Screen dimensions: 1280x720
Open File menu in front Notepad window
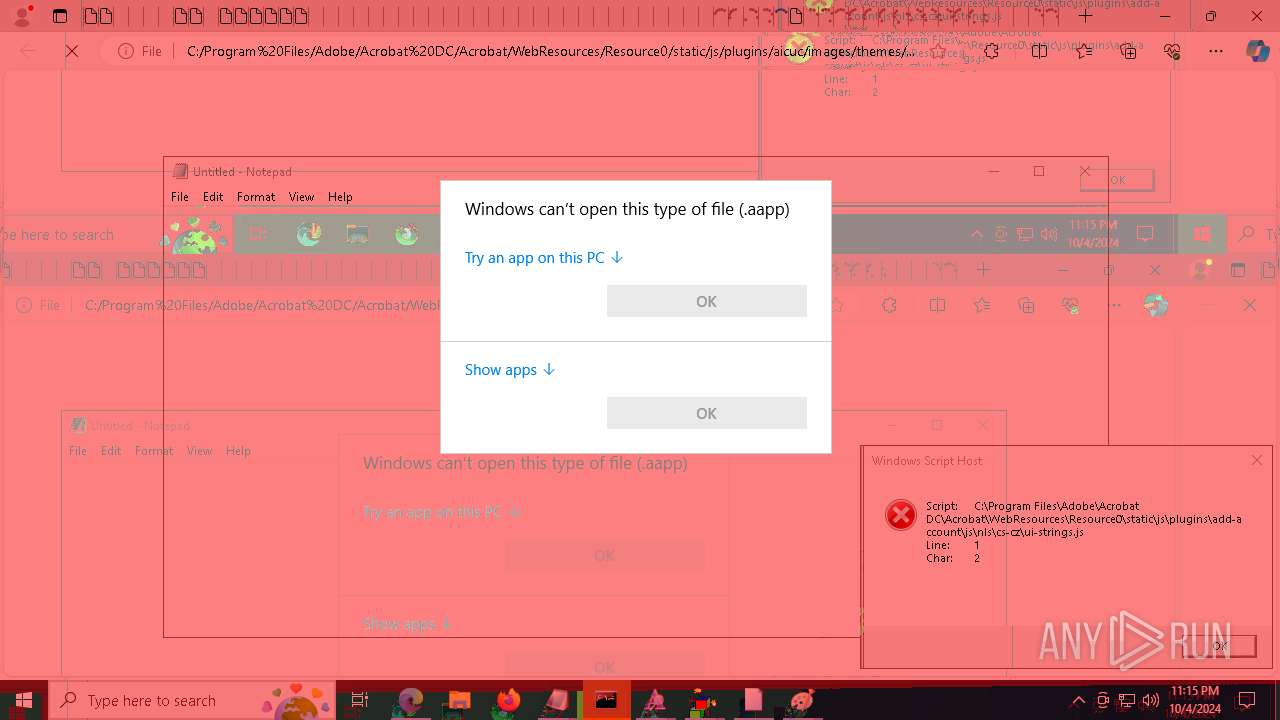(x=180, y=197)
